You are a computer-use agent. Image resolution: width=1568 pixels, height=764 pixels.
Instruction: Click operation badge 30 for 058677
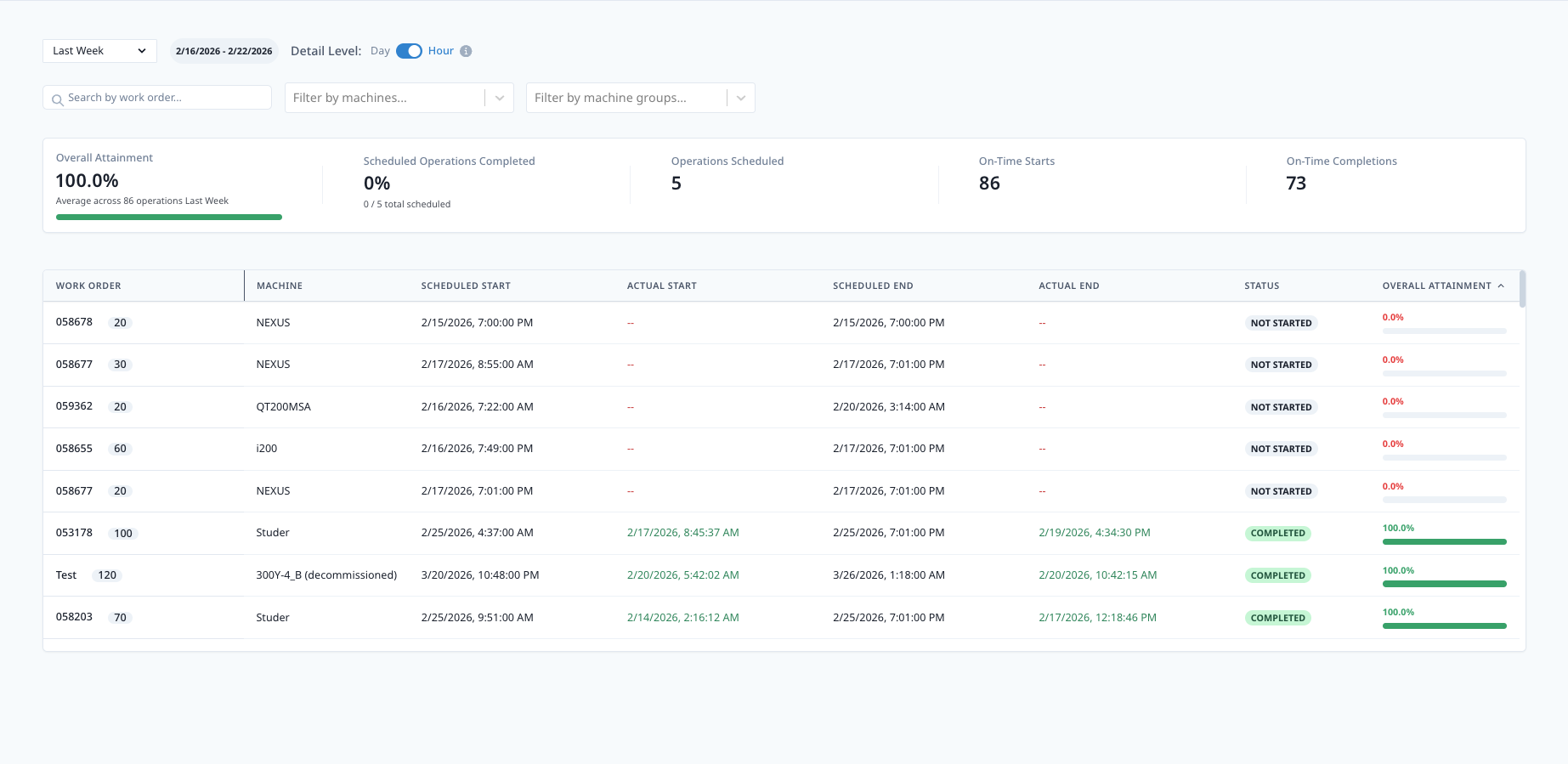(x=120, y=365)
